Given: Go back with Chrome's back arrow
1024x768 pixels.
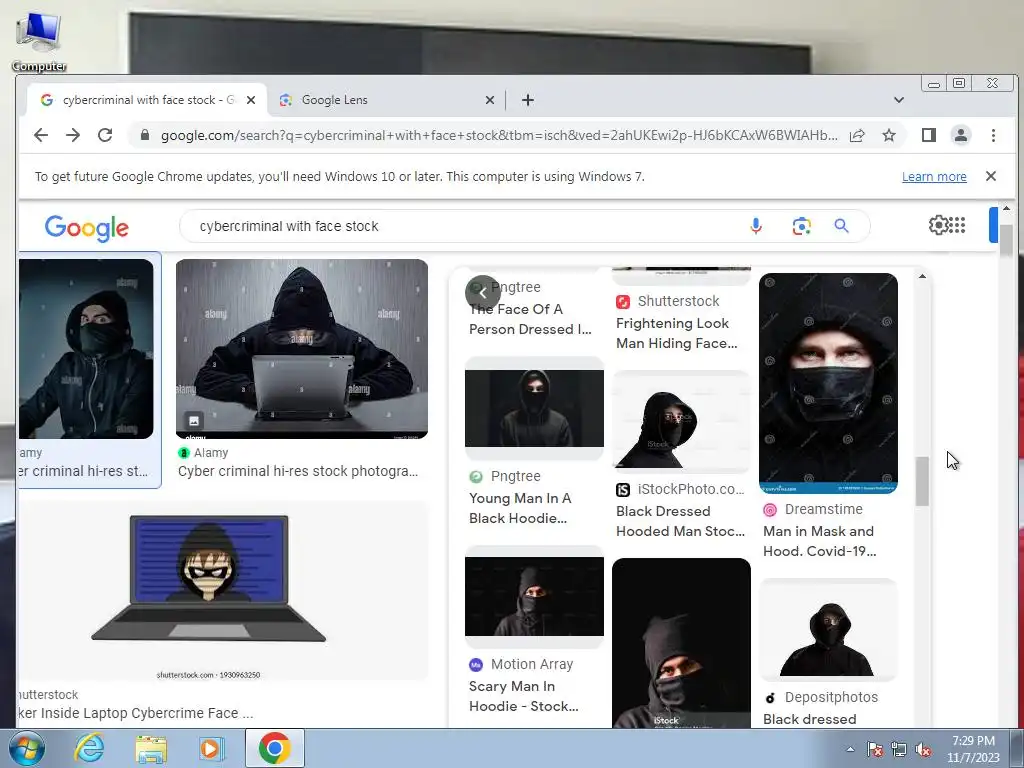Looking at the screenshot, I should point(41,135).
